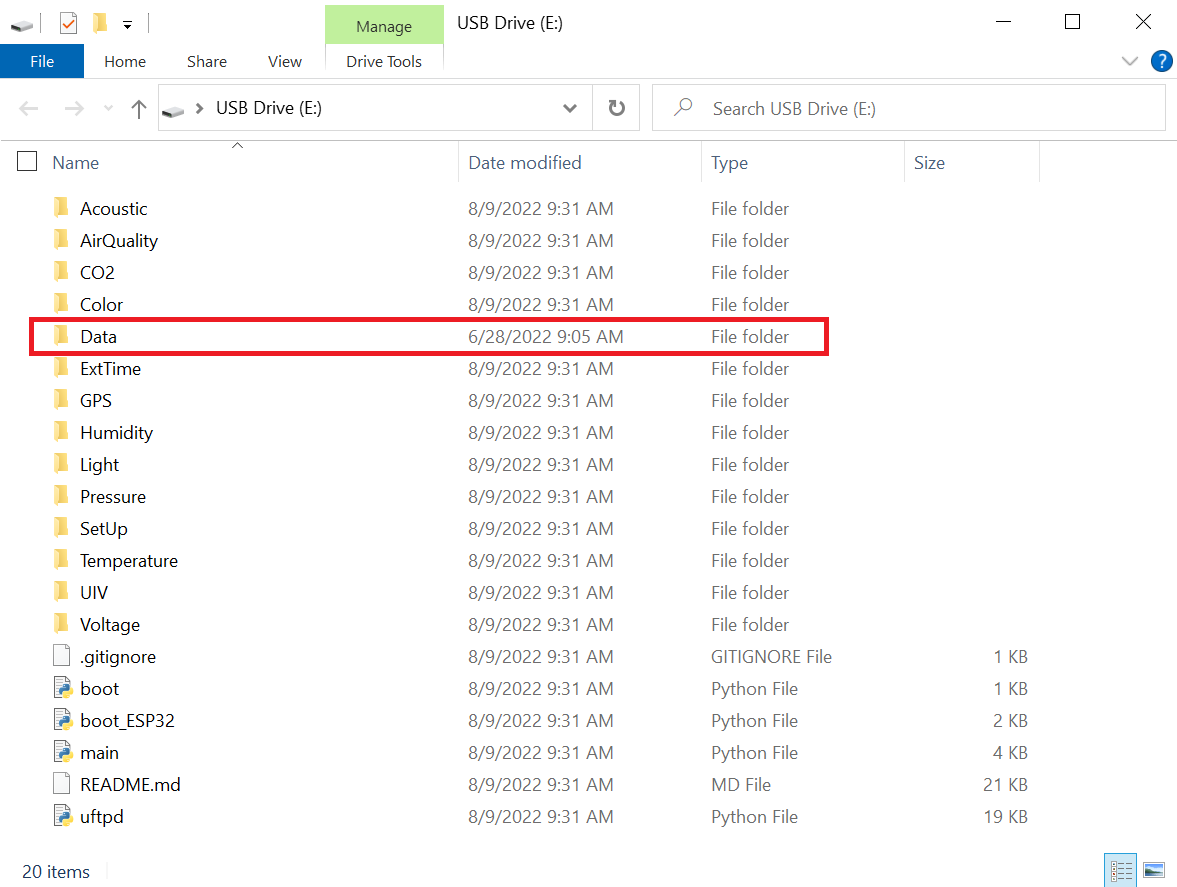Image resolution: width=1177 pixels, height=887 pixels.
Task: Select the Voltage folder
Action: pos(110,624)
